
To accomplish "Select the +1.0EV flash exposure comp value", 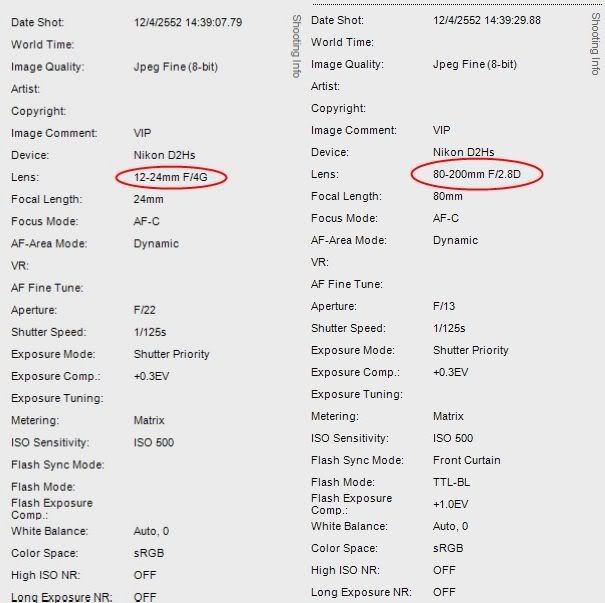I will (450, 504).
